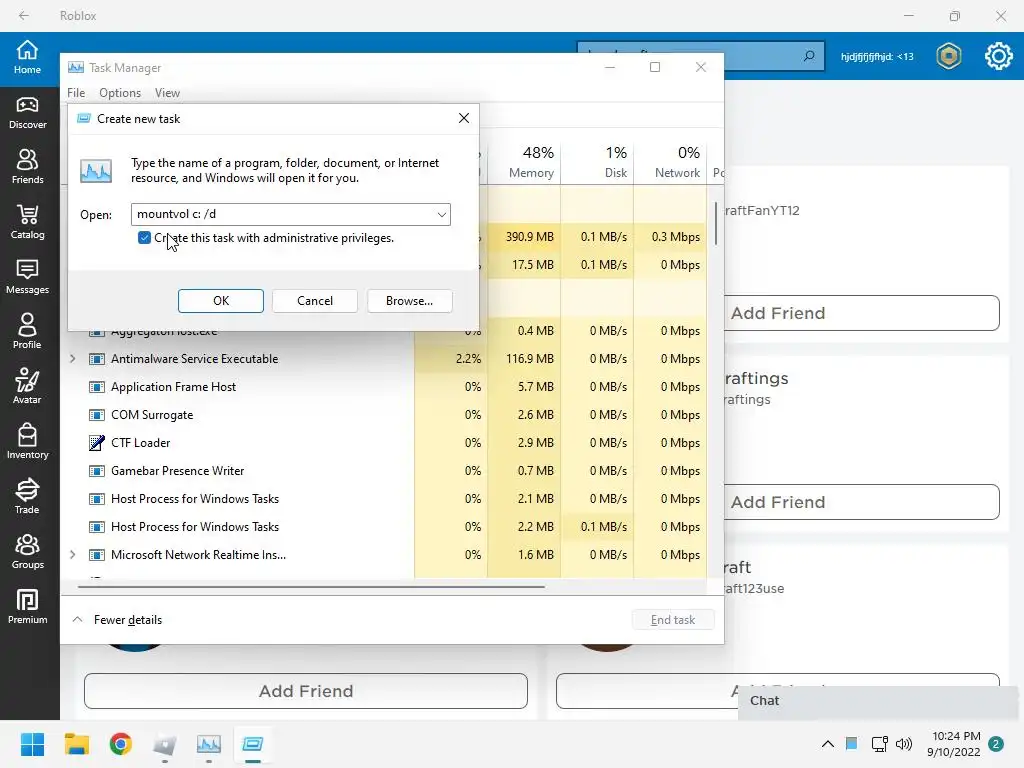This screenshot has width=1024, height=768.
Task: Click Task Manager vertical scrollbar thumb
Action: [716, 223]
